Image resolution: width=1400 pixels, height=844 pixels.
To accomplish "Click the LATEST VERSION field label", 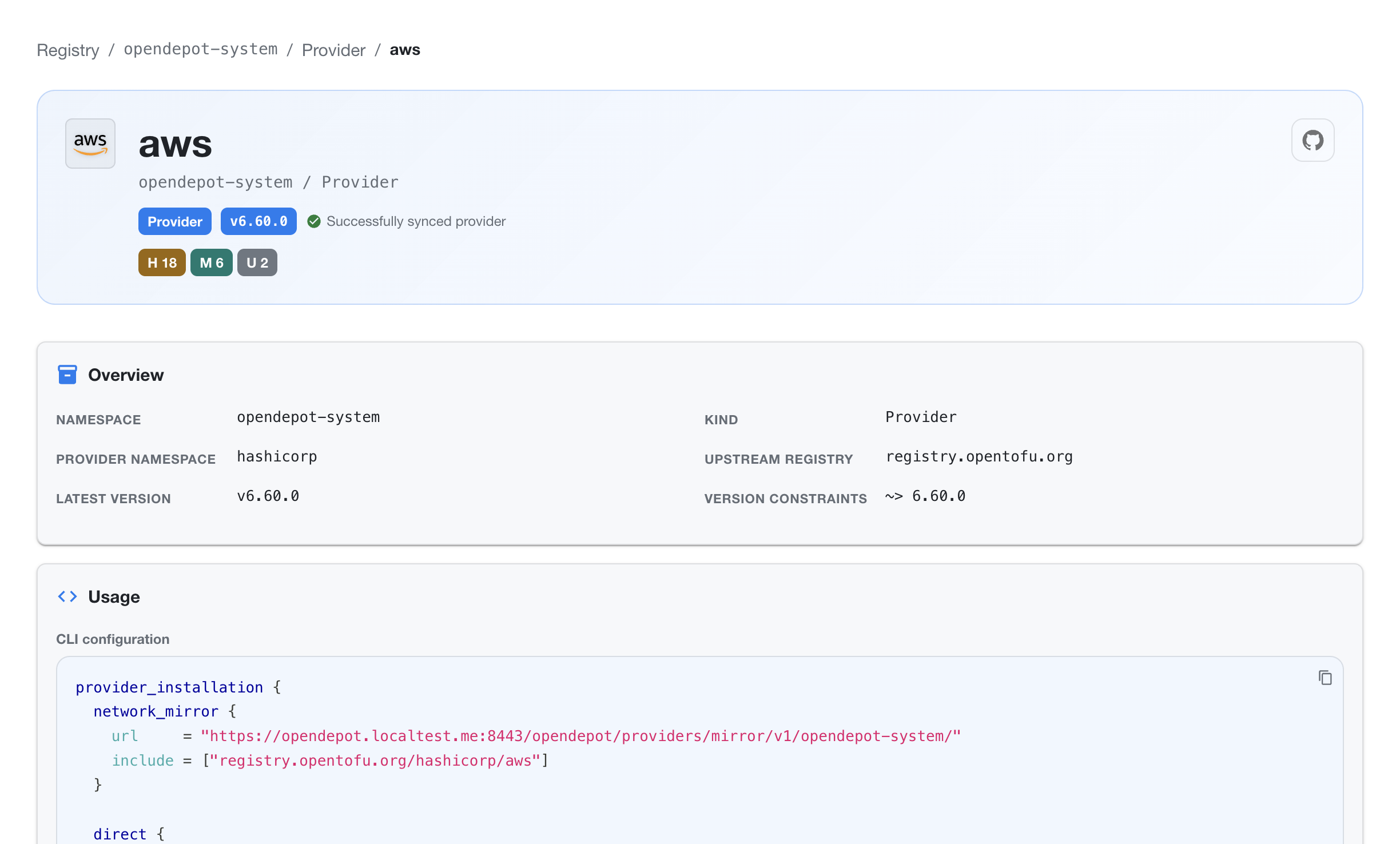I will pos(113,499).
